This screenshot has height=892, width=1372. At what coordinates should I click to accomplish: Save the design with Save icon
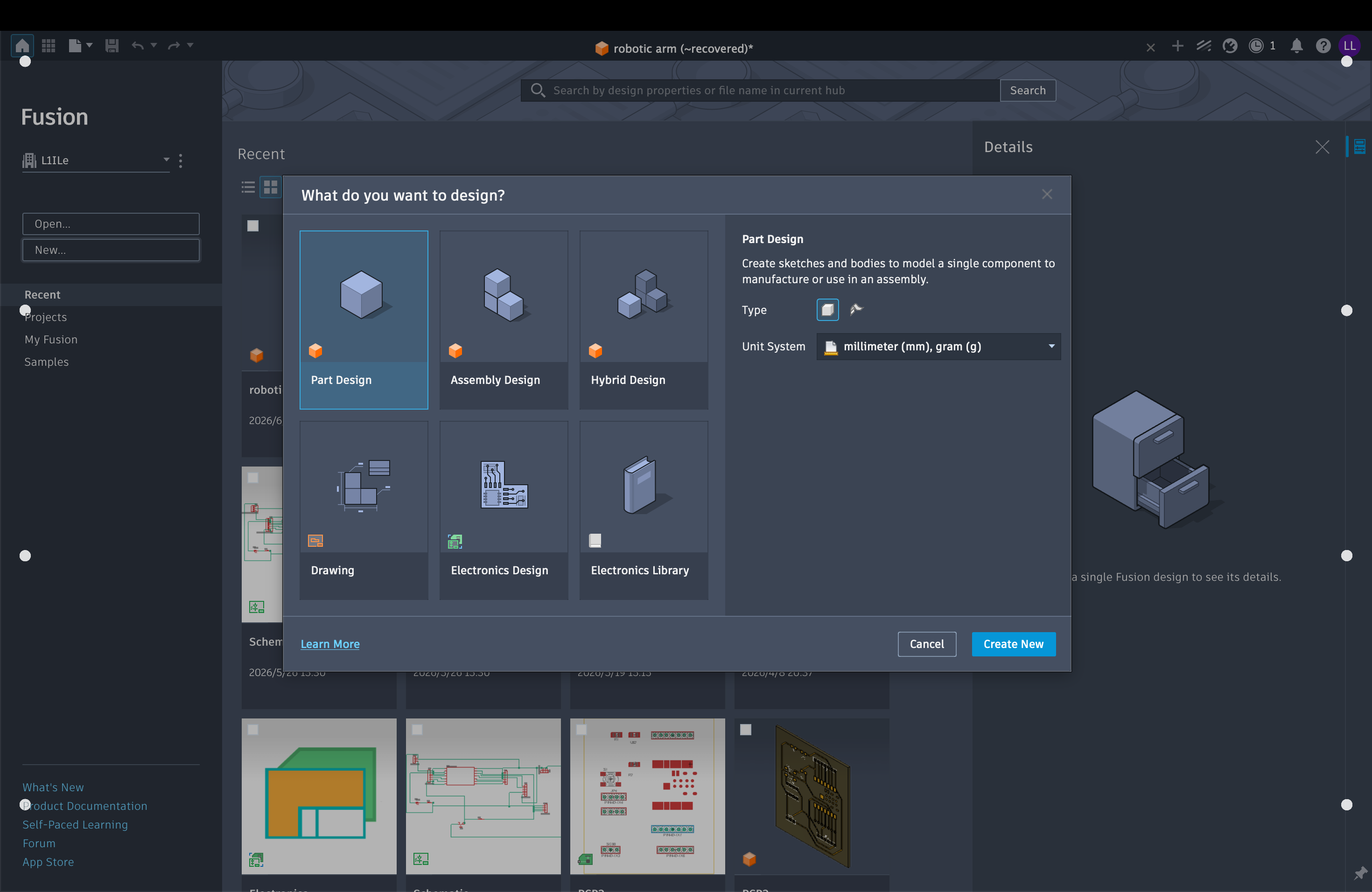click(x=112, y=46)
